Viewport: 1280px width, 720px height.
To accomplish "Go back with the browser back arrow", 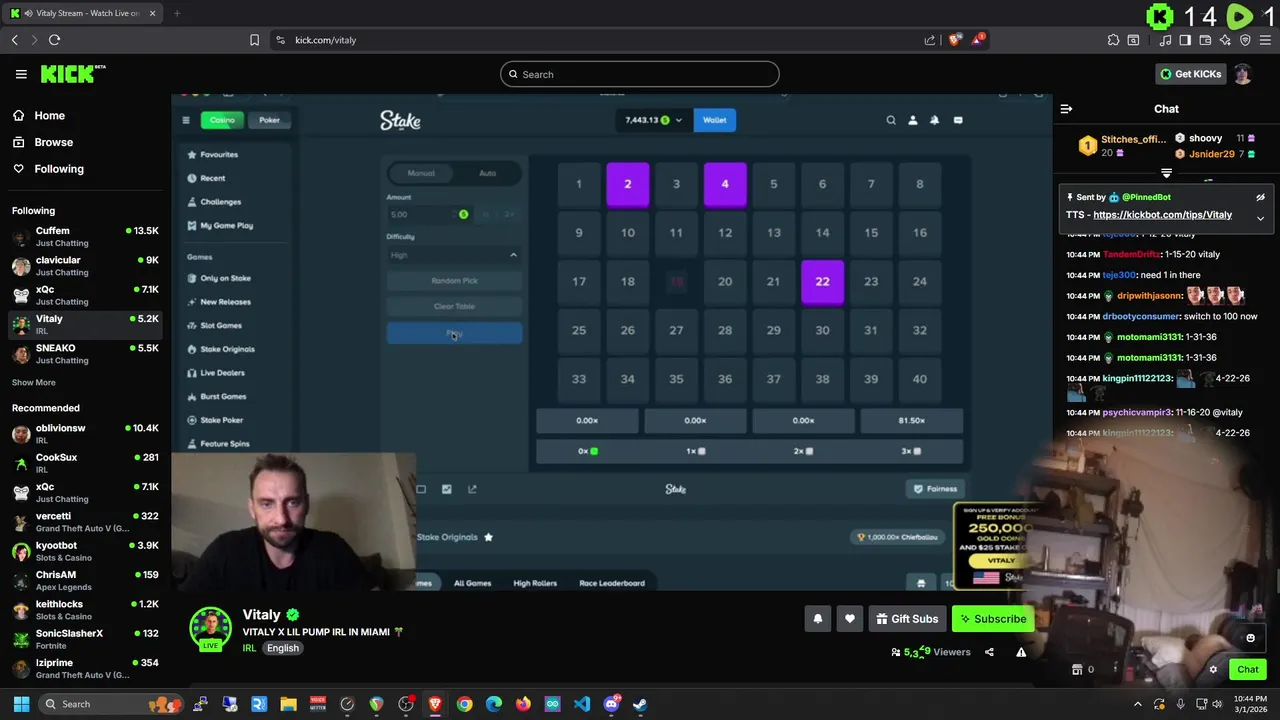I will 14,40.
